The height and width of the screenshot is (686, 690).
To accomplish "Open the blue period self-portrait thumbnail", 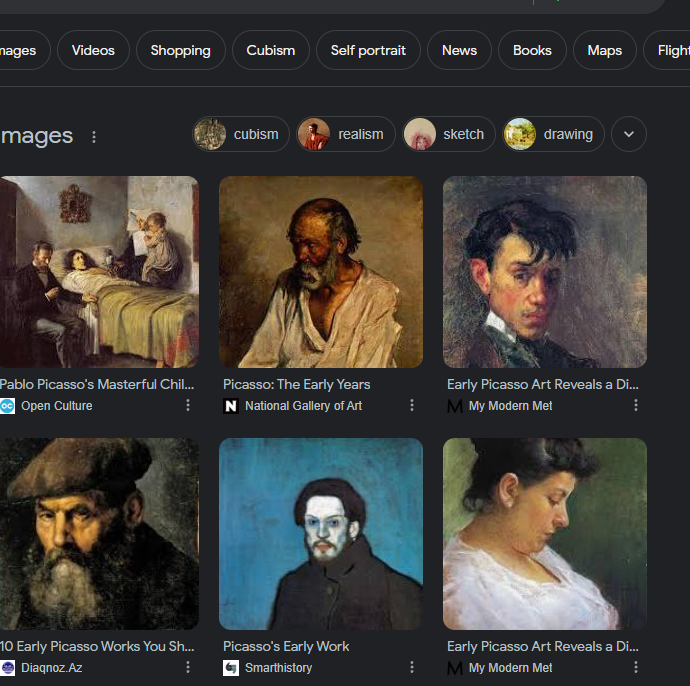I will click(321, 534).
